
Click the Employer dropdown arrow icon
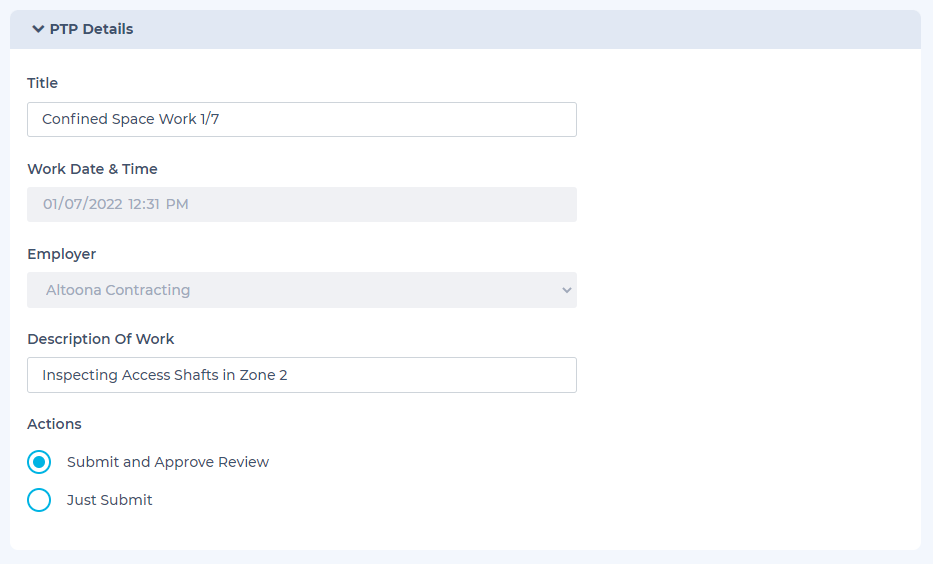tap(566, 290)
